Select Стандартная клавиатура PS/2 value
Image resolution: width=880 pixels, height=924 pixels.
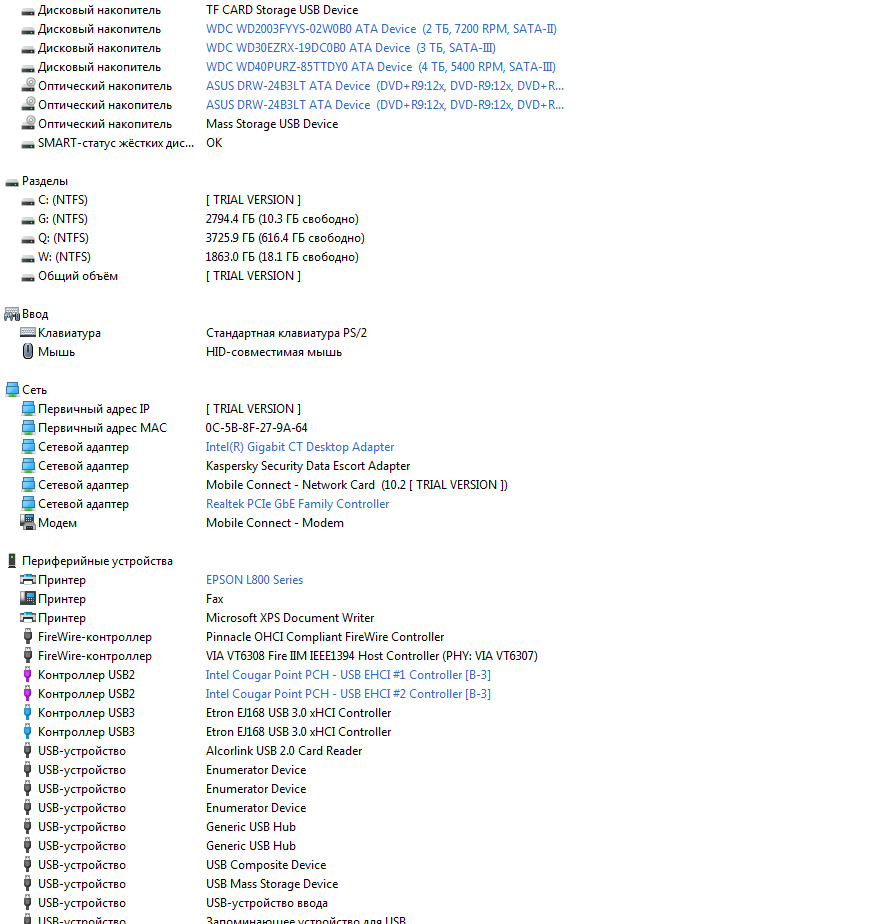pos(286,333)
